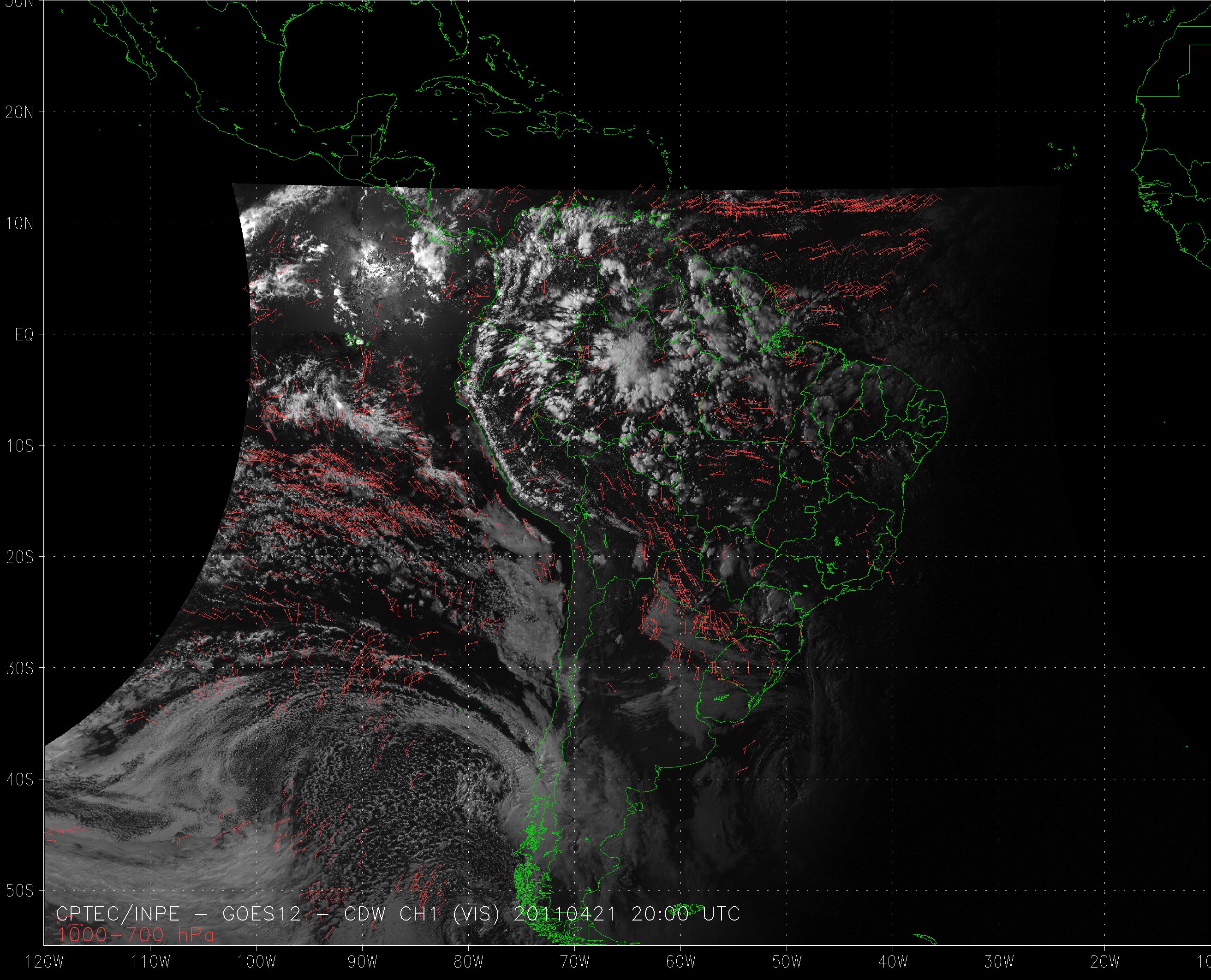This screenshot has height=980, width=1211.
Task: Click the EQ latitude axis label
Action: (x=24, y=335)
